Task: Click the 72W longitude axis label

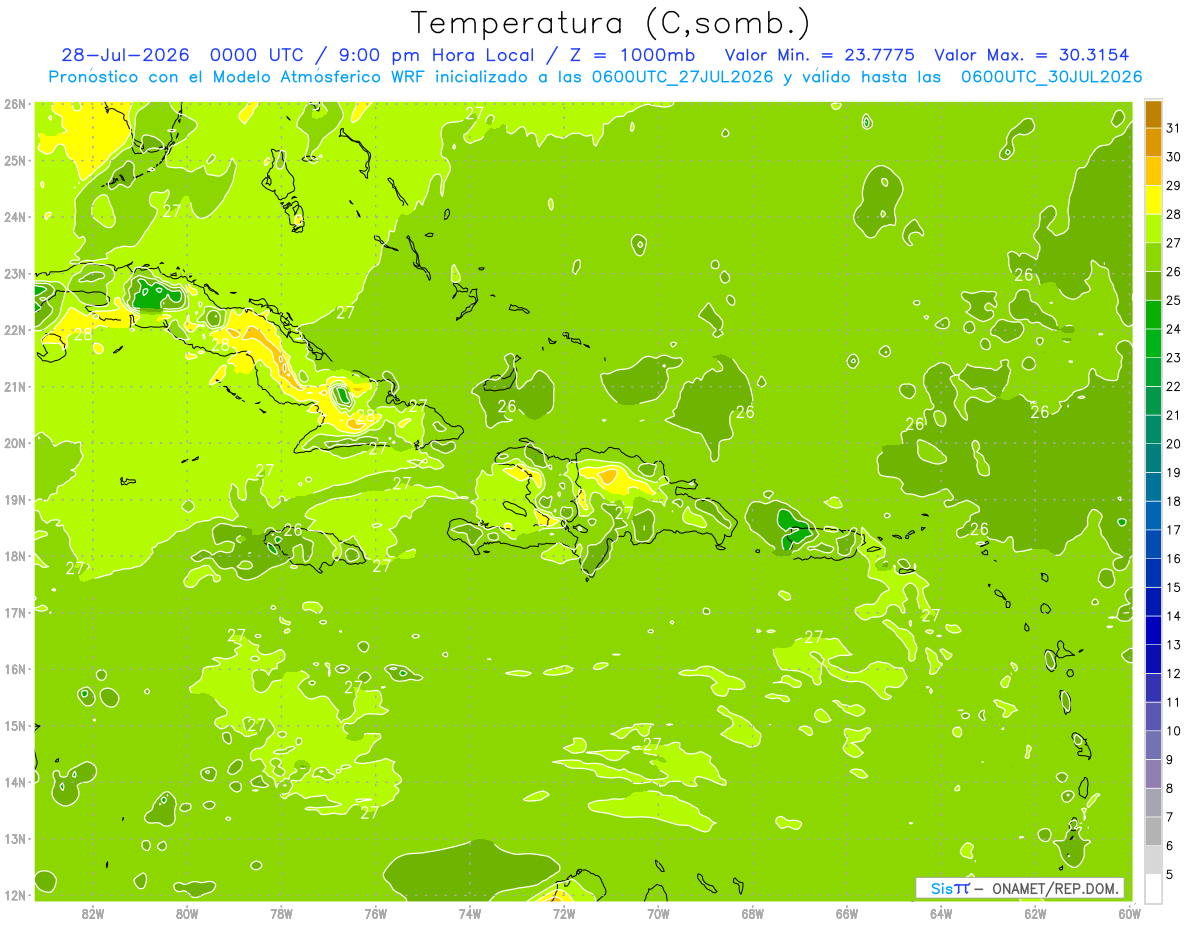Action: tap(564, 912)
